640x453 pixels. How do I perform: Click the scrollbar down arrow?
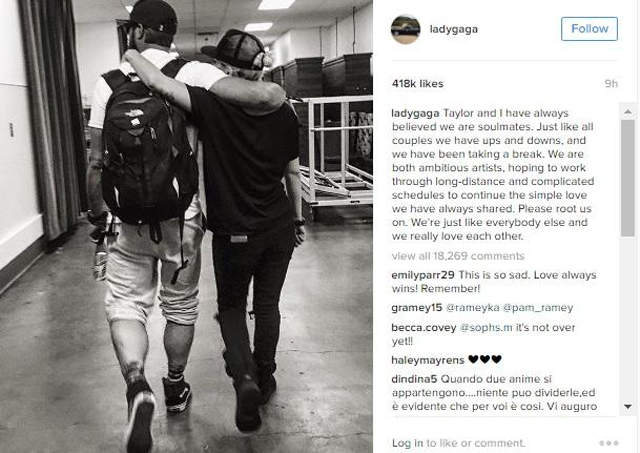pyautogui.click(x=628, y=406)
